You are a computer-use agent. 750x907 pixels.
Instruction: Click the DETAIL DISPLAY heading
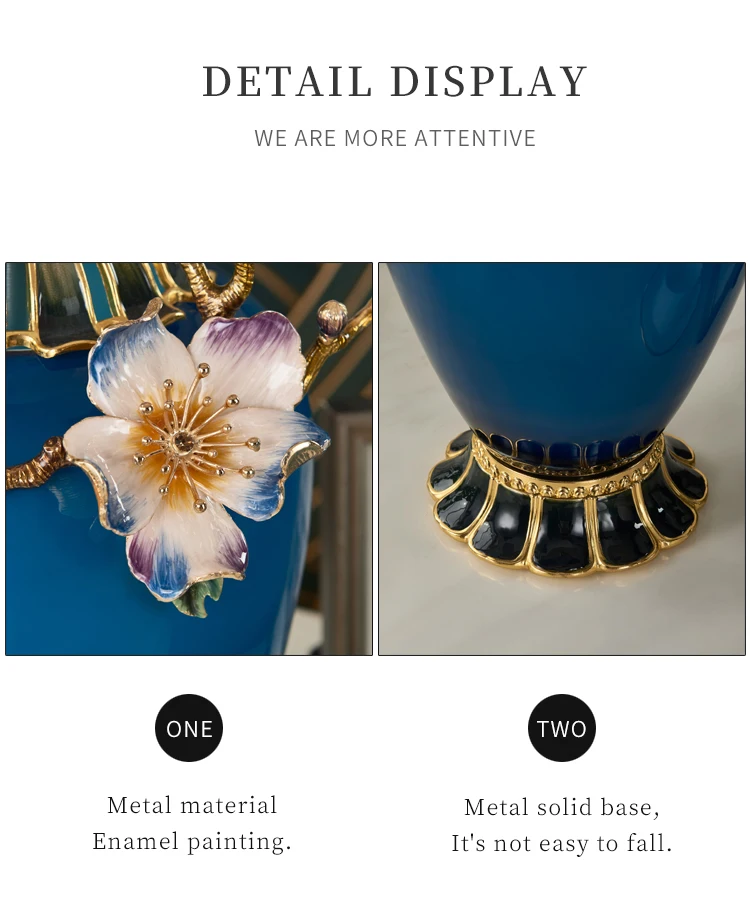pos(396,82)
